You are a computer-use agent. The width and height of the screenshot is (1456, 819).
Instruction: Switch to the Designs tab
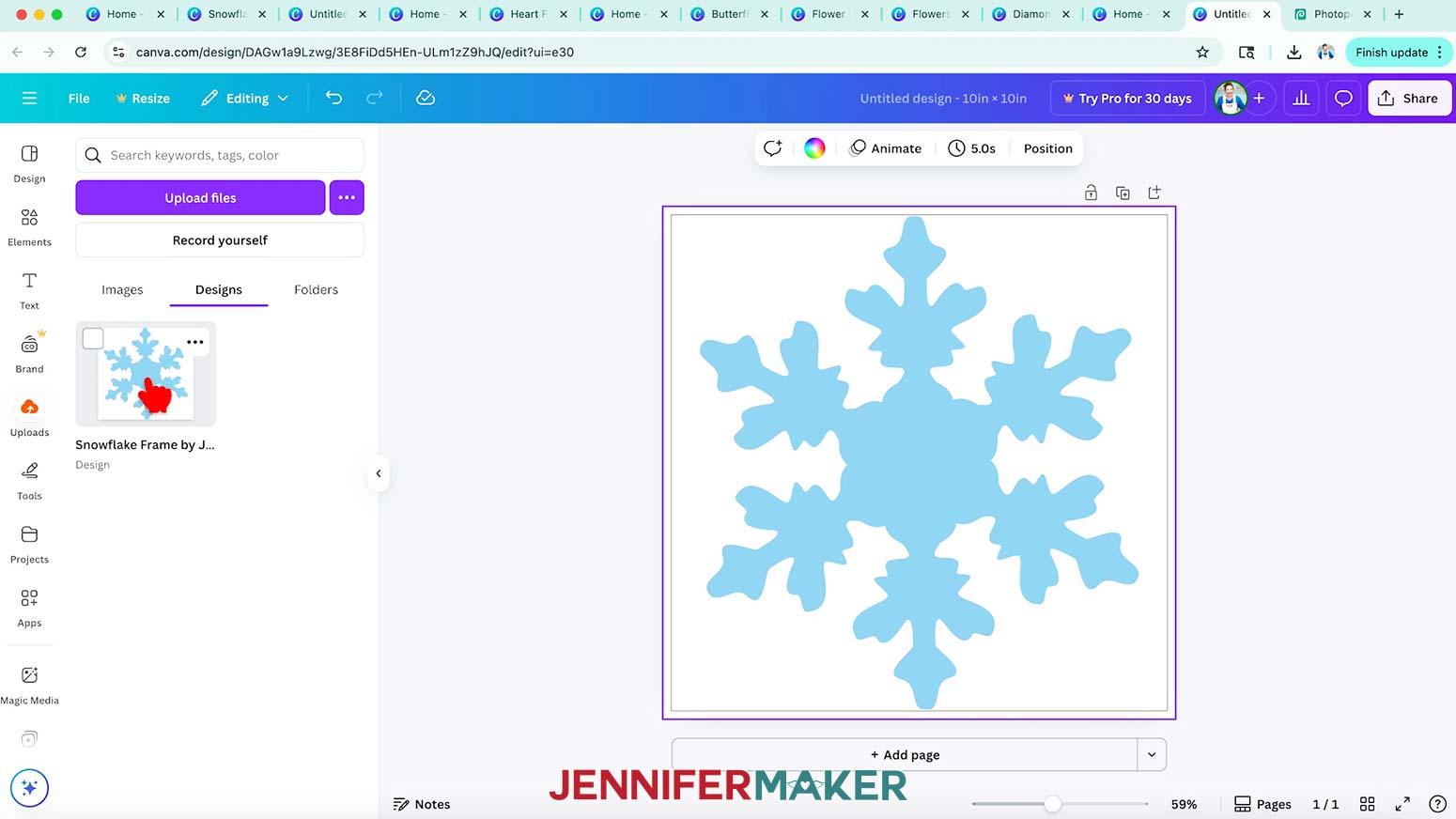coord(219,289)
